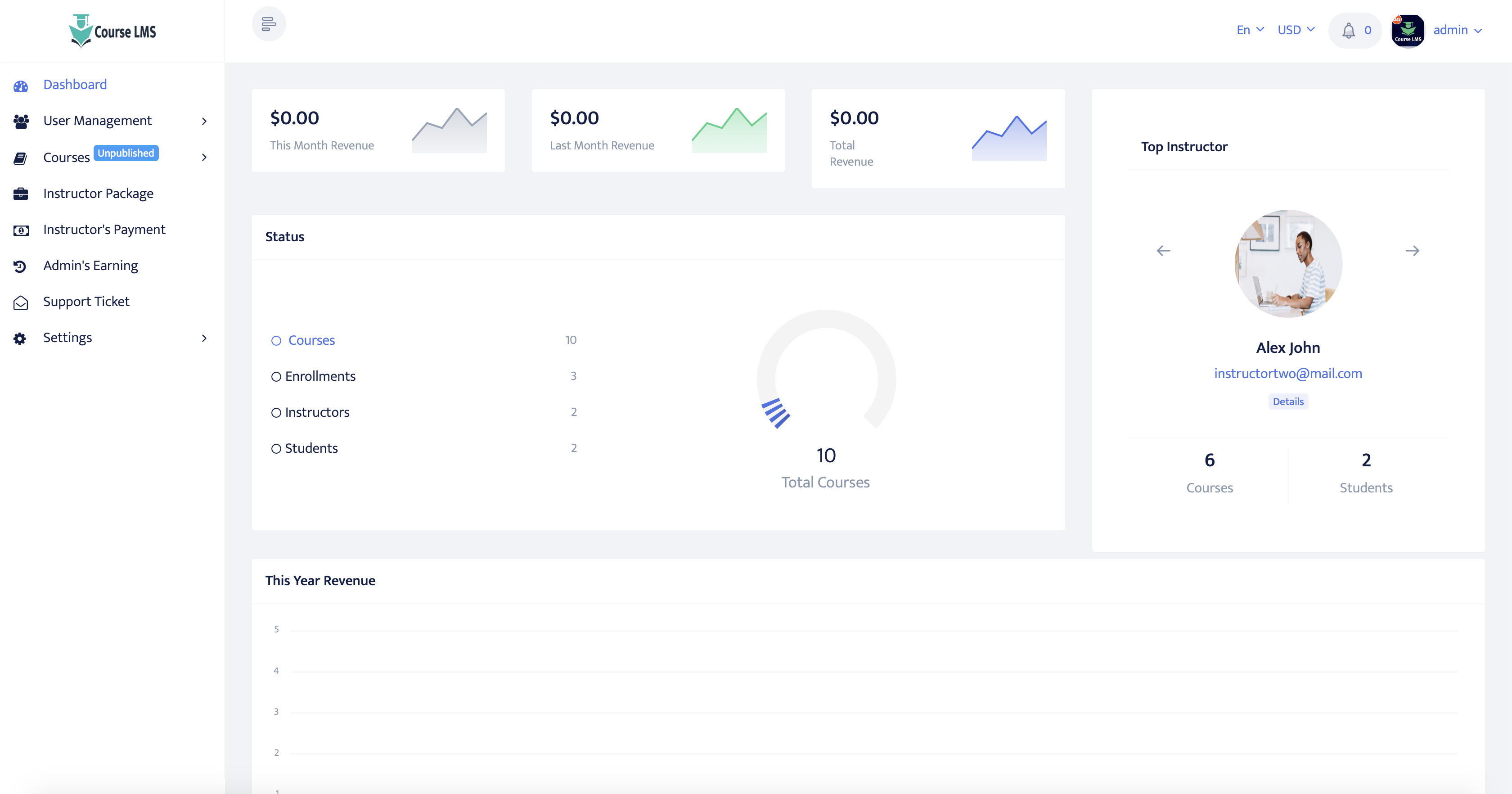Screen dimensions: 1512x794
Task: Click the Instructor's Payment money icon
Action: pos(21,230)
